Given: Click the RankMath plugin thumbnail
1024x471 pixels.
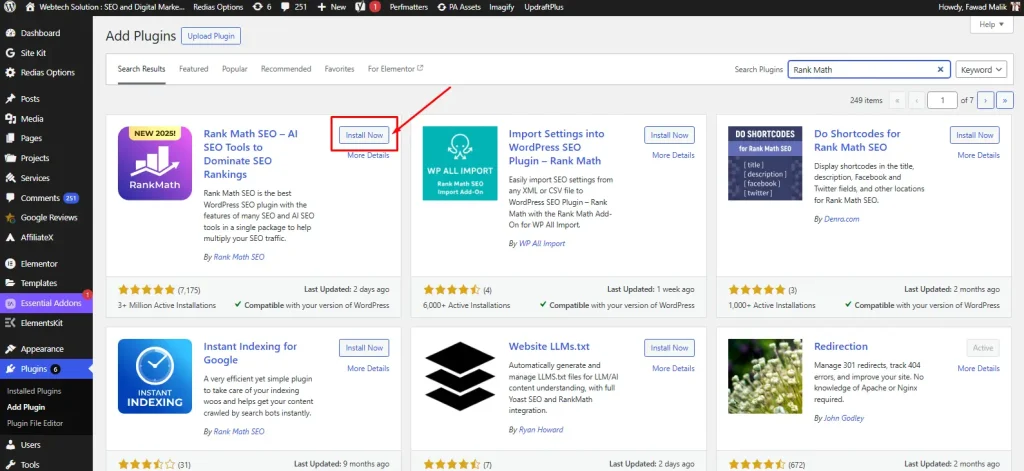Looking at the screenshot, I should pyautogui.click(x=155, y=163).
